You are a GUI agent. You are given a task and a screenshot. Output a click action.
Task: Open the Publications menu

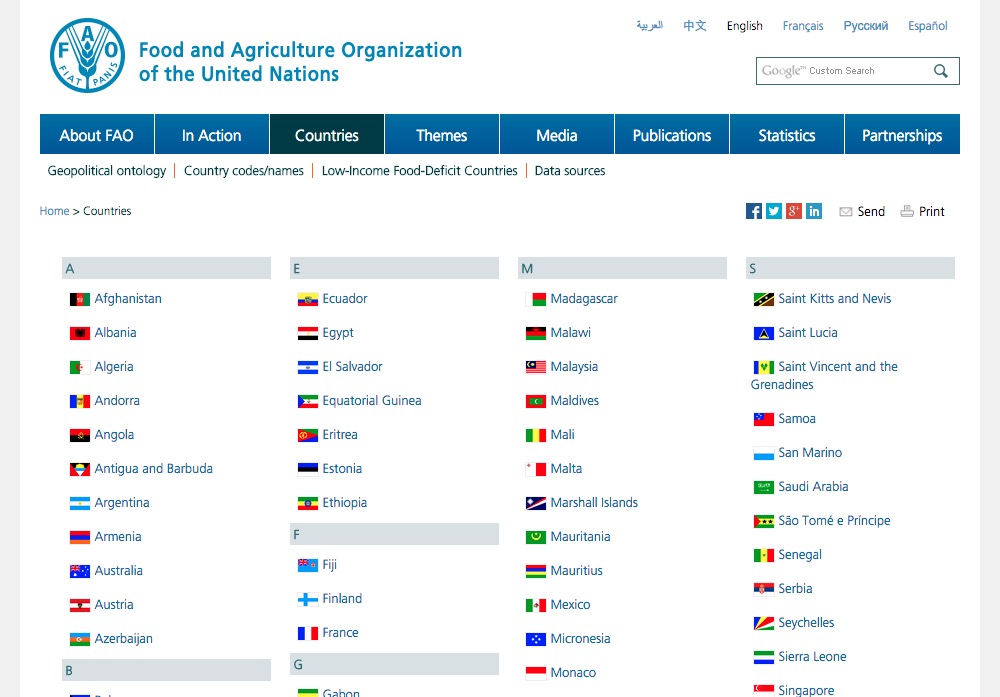(672, 135)
